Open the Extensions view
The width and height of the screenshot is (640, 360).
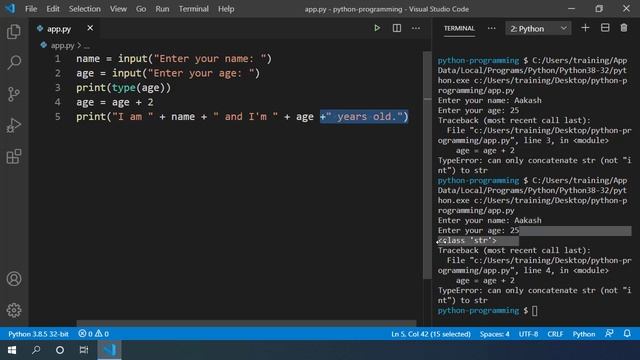[14, 156]
